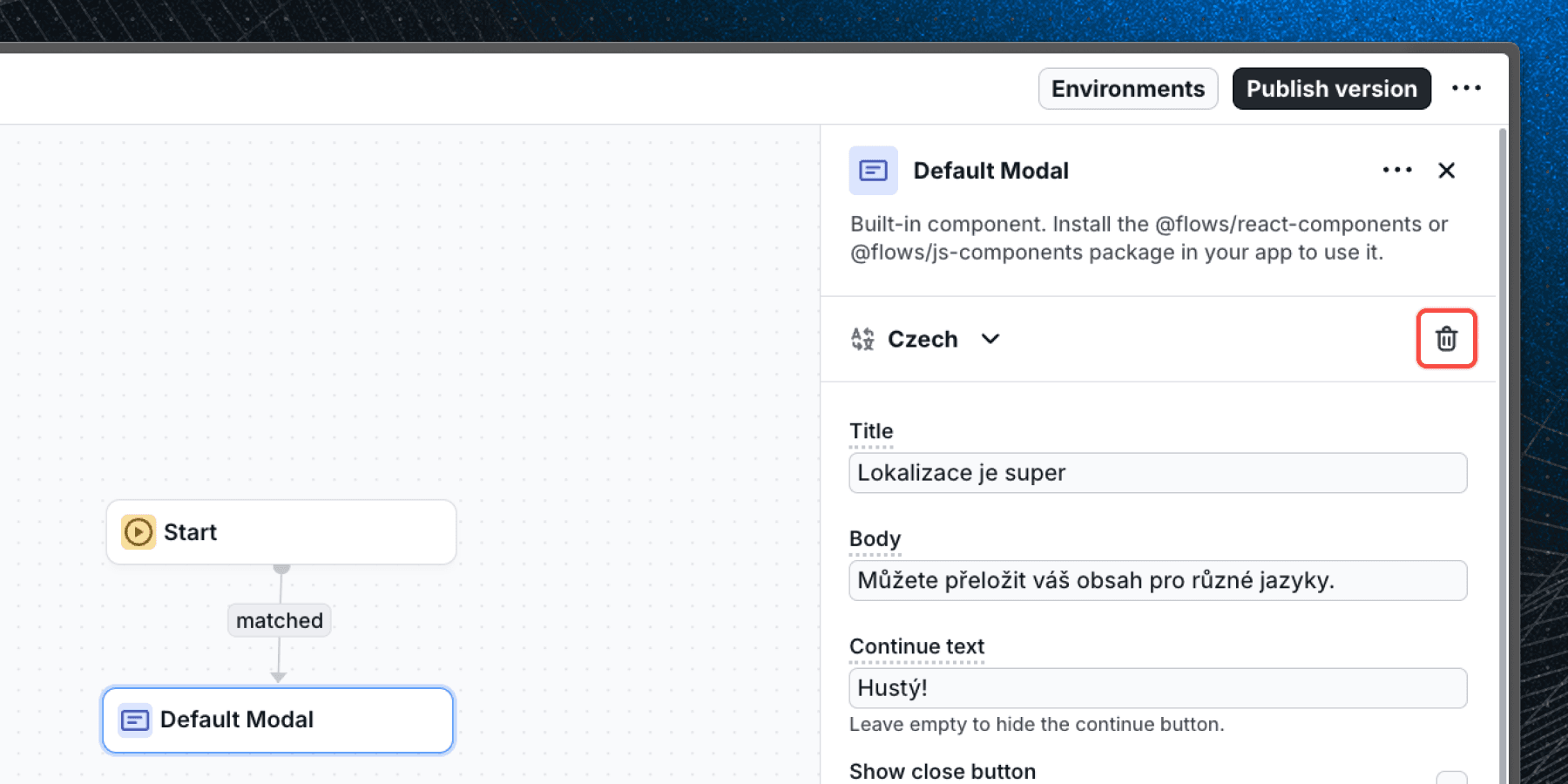The image size is (1568, 784).
Task: Click the modal icon on the Default Modal node
Action: point(135,720)
